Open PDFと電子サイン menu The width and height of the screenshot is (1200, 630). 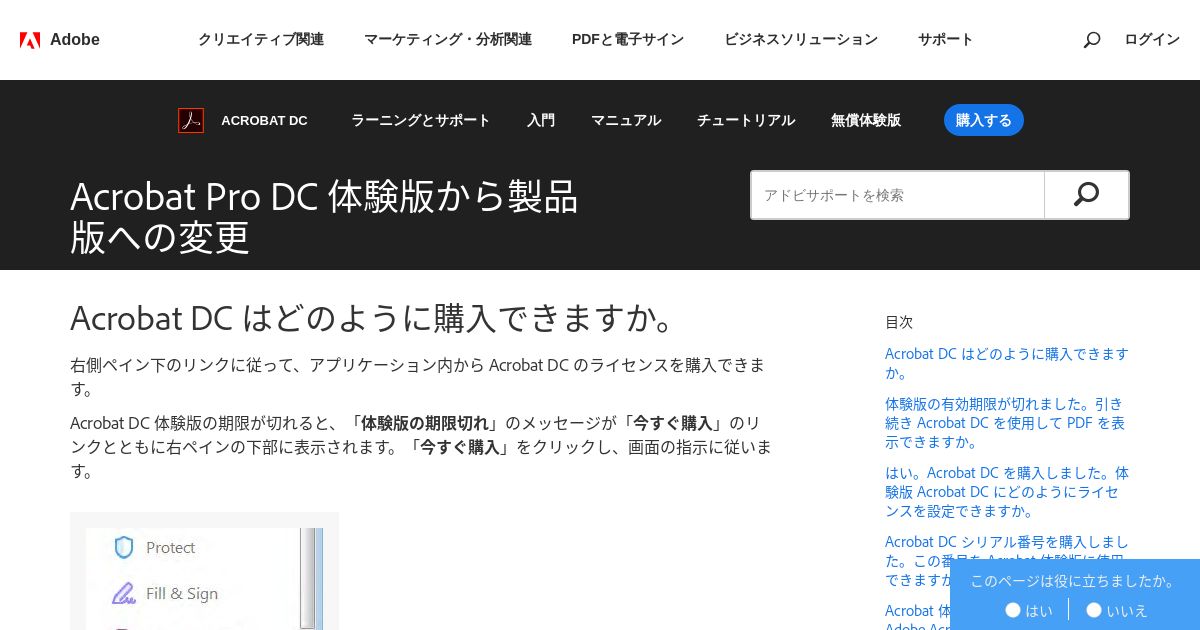(628, 40)
